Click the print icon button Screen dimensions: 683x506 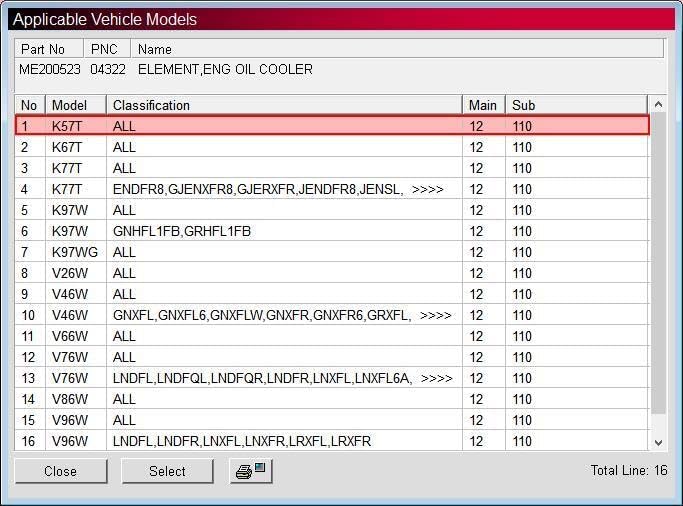point(251,471)
